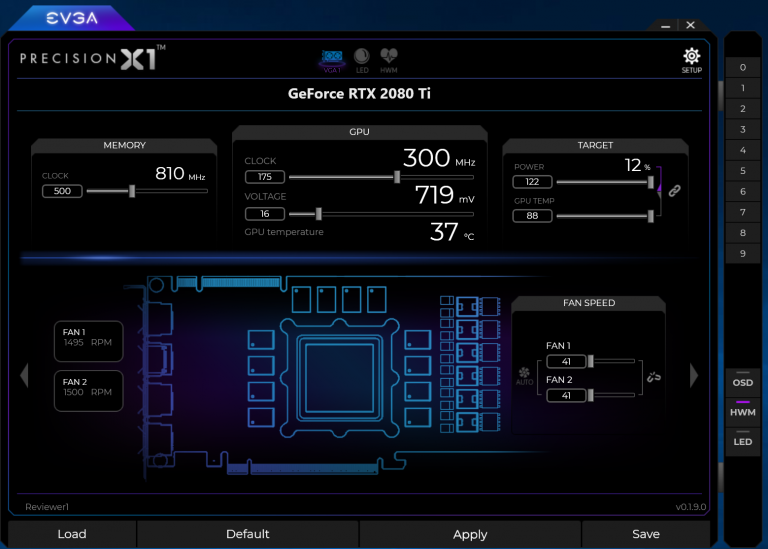Click the FAN 2 speed field 41
This screenshot has width=768, height=549.
click(x=566, y=395)
